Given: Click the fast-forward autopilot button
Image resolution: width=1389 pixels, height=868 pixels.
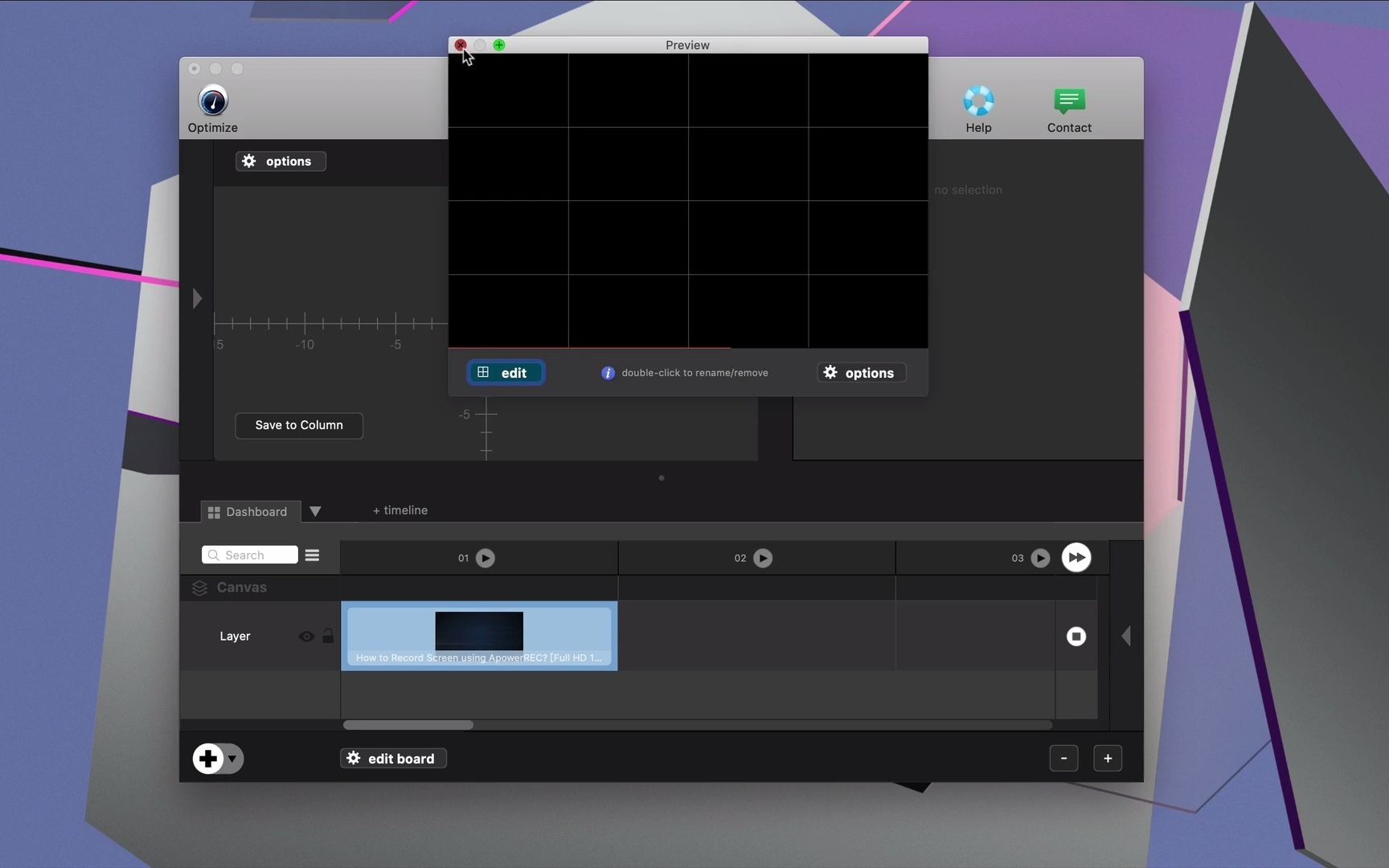Looking at the screenshot, I should [x=1076, y=558].
